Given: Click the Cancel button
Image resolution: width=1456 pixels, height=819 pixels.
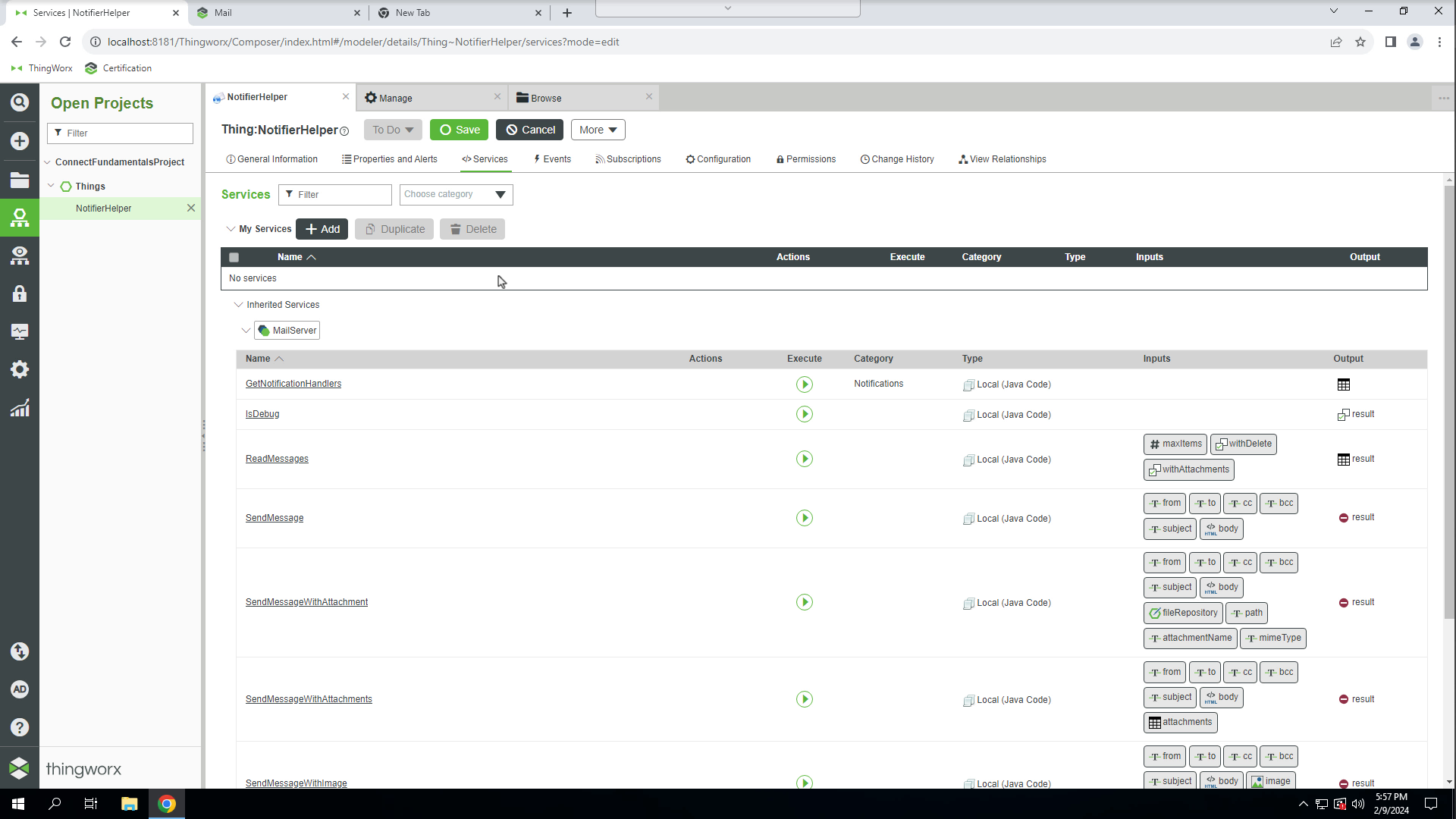Looking at the screenshot, I should [x=529, y=130].
